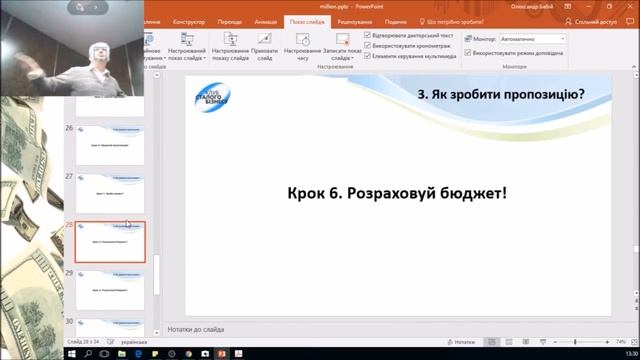The image size is (640, 360).
Task: Open the Review (Рецензування) tab
Action: click(354, 22)
